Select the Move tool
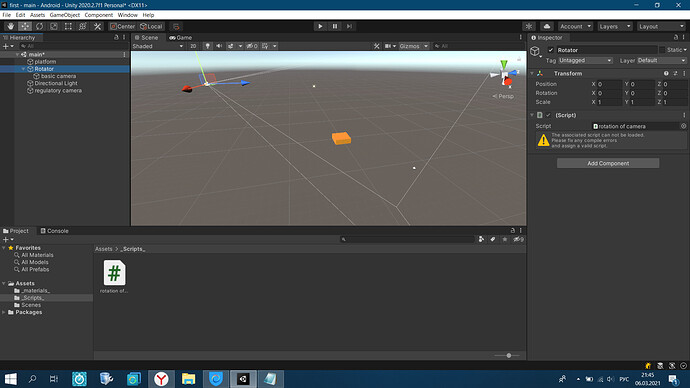The height and width of the screenshot is (388, 690). click(25, 26)
